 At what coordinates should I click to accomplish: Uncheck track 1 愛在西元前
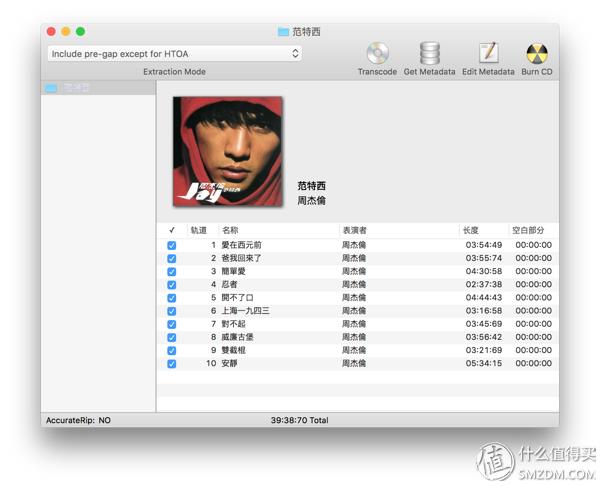click(x=172, y=245)
